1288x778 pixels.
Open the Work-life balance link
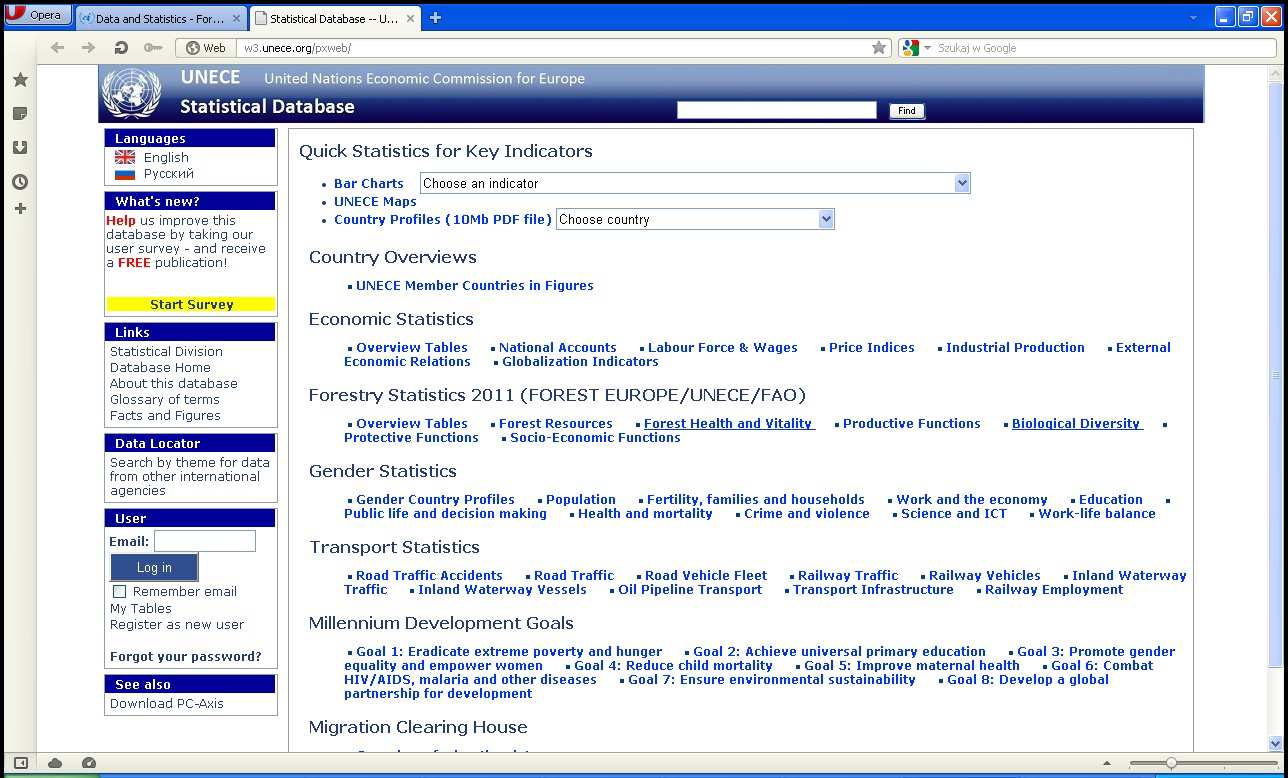[x=1097, y=513]
